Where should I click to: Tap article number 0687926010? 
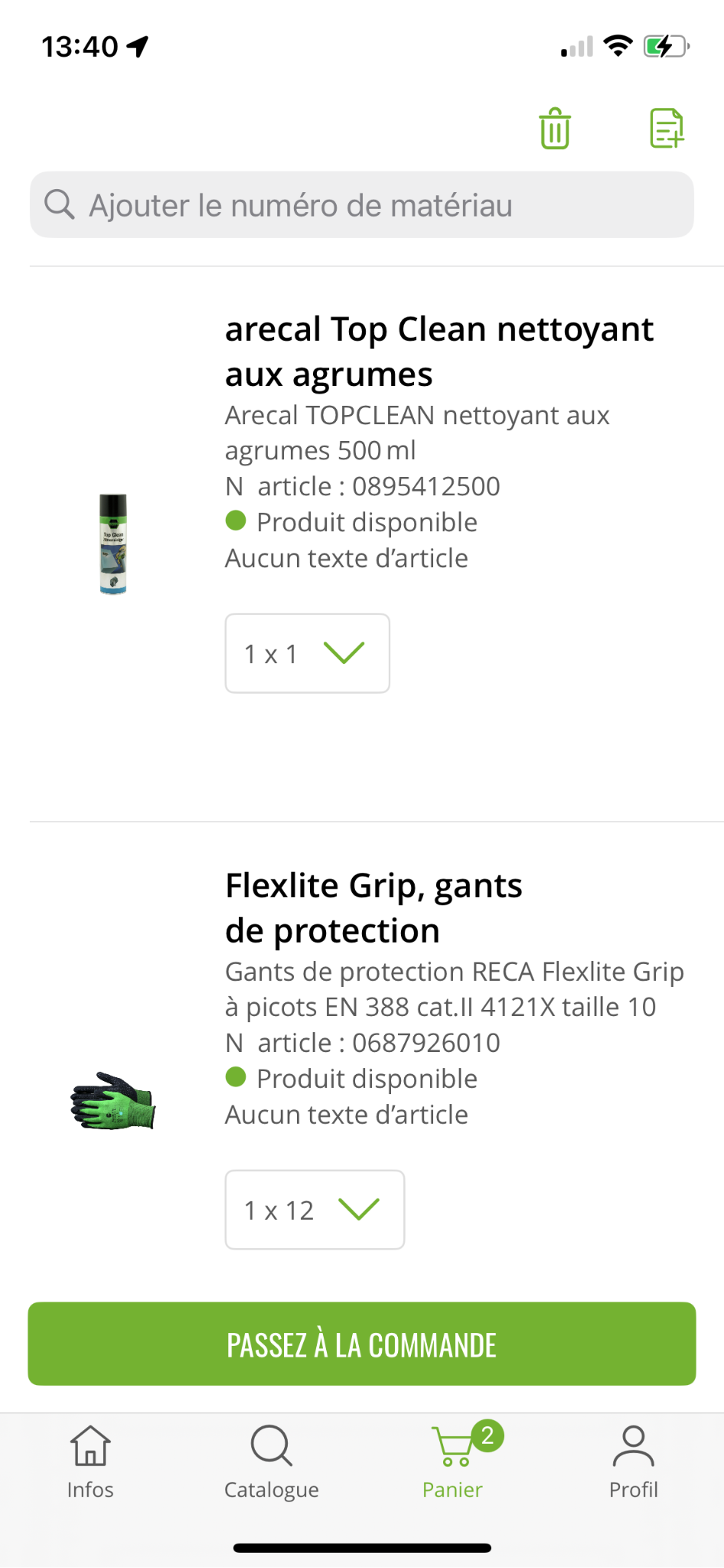tap(426, 1043)
